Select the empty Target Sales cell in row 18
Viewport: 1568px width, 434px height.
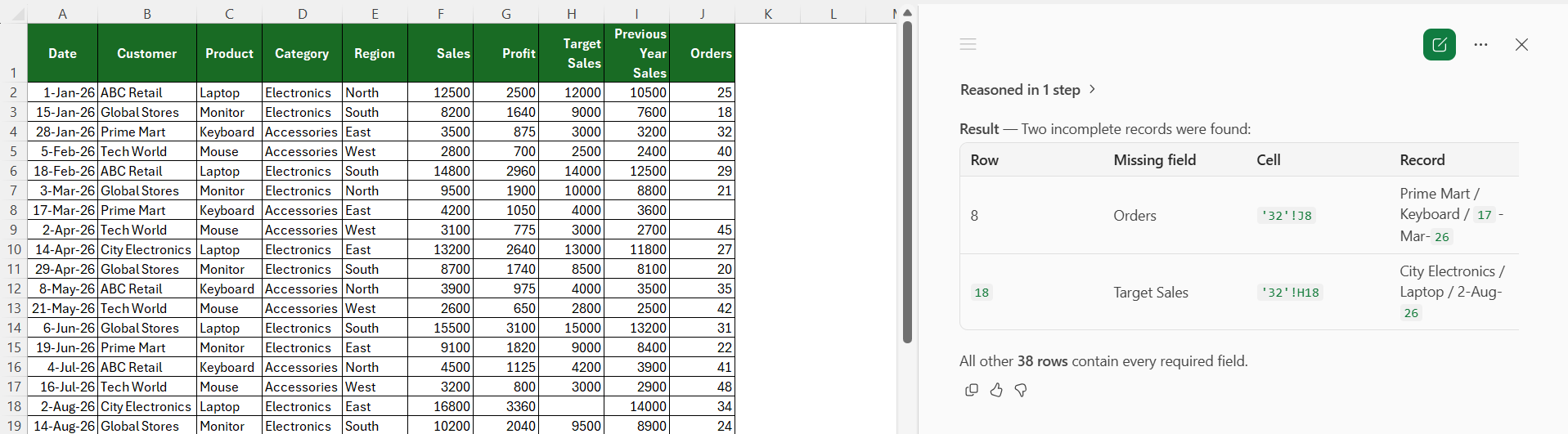(571, 406)
